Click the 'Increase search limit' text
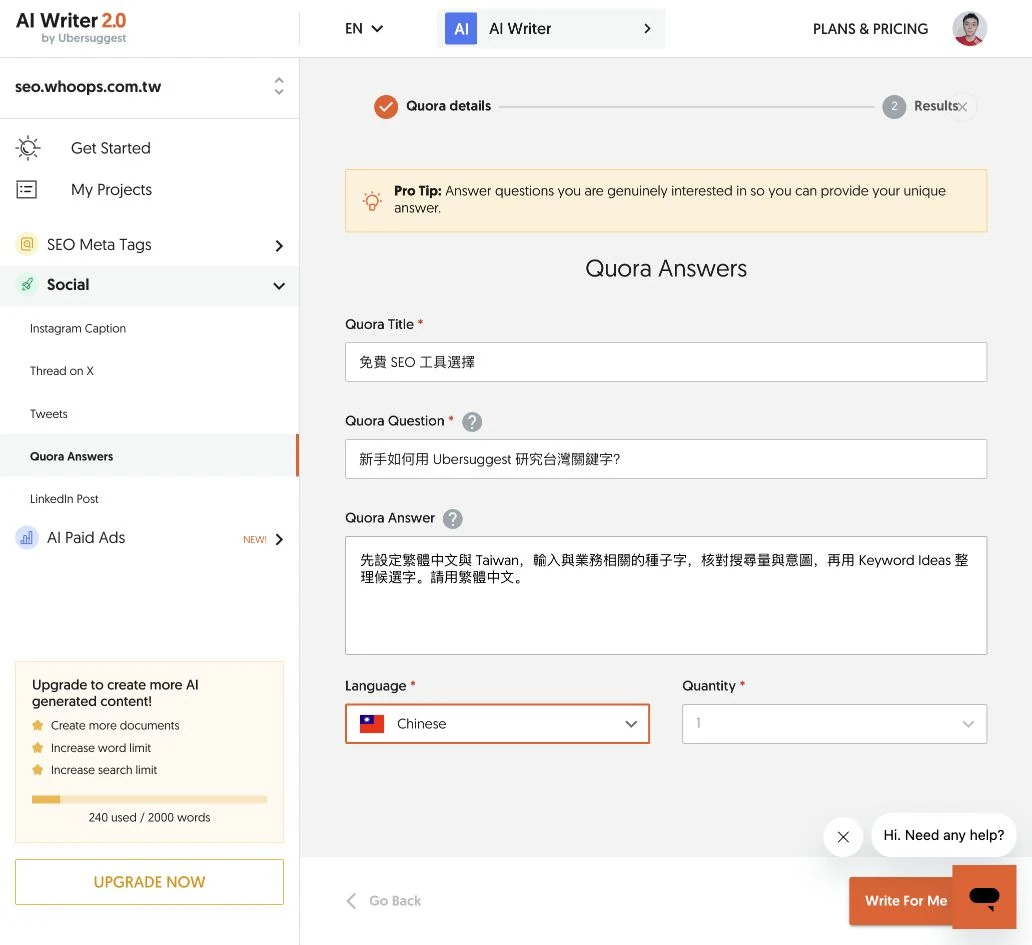The height and width of the screenshot is (945, 1032). click(104, 770)
